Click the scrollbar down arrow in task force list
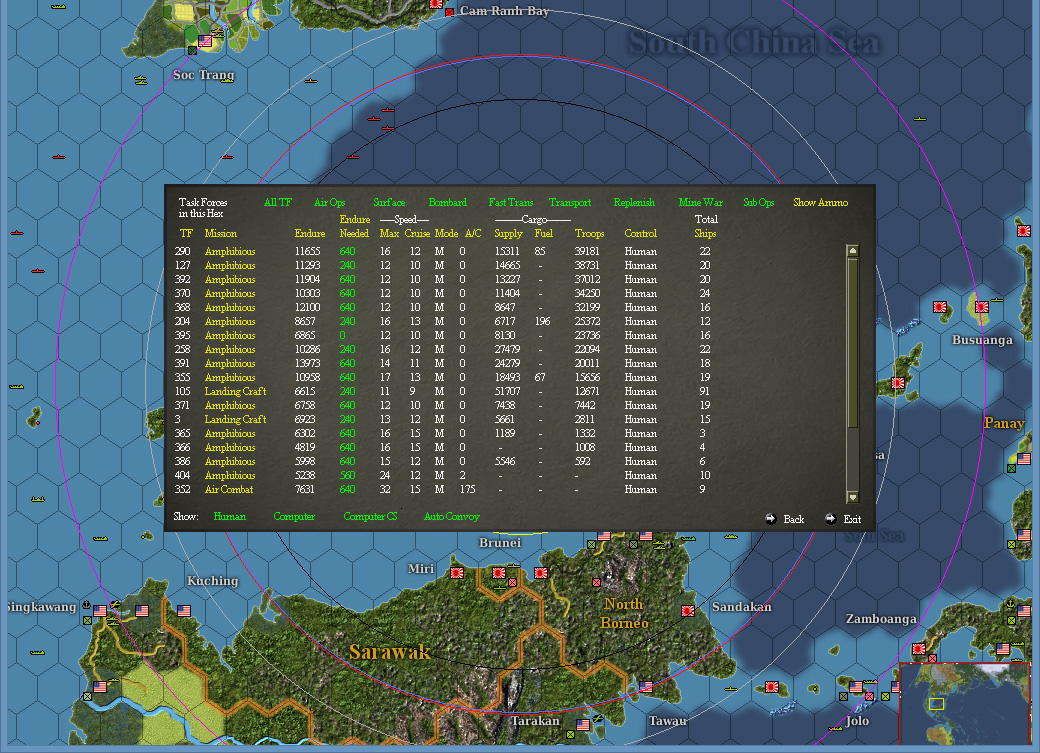The width and height of the screenshot is (1040, 753). pos(853,497)
